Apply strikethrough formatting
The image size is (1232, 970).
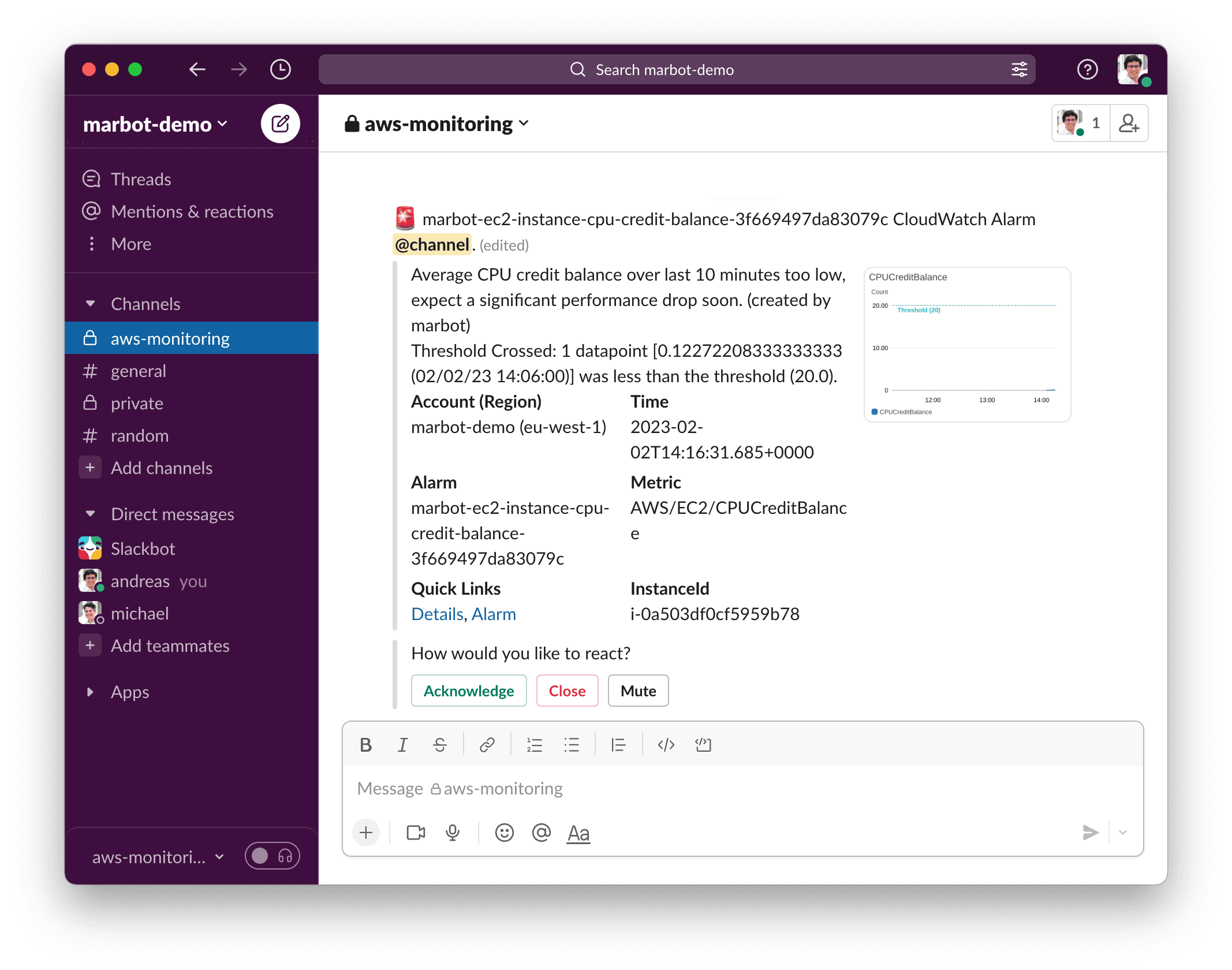pos(439,745)
